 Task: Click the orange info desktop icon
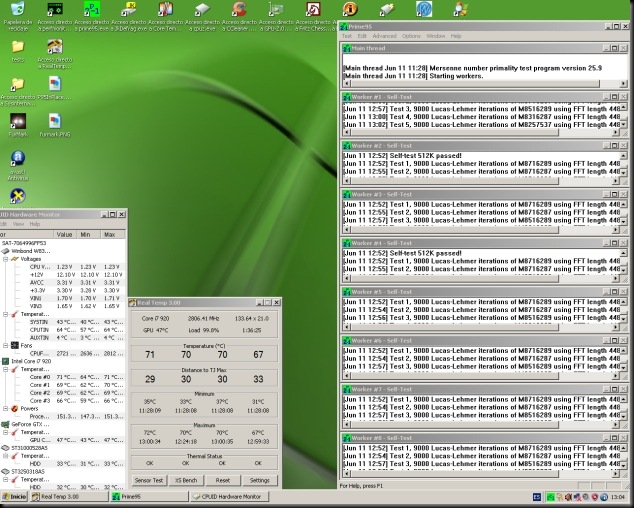350,9
